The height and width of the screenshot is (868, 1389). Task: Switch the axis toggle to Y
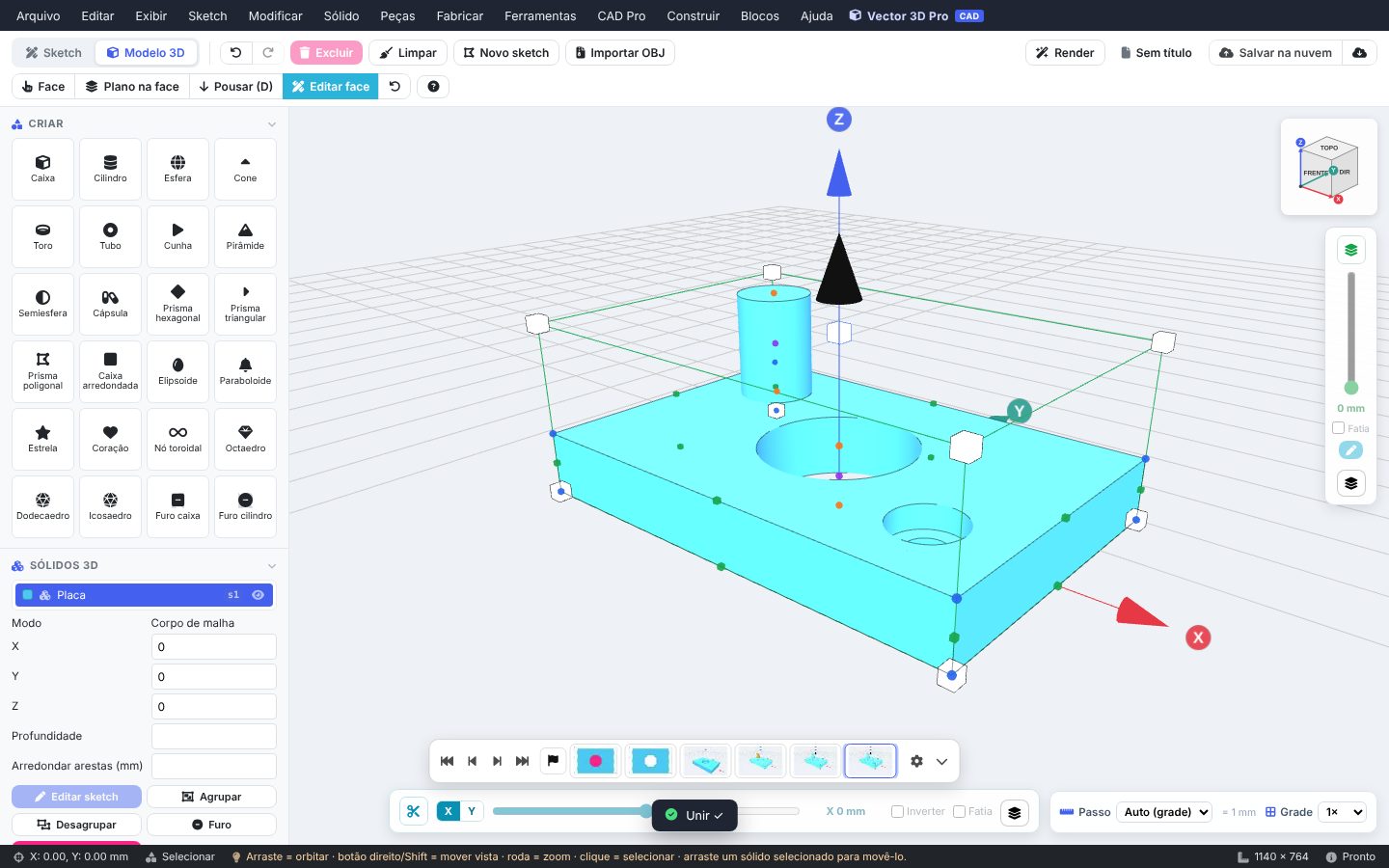pyautogui.click(x=472, y=811)
